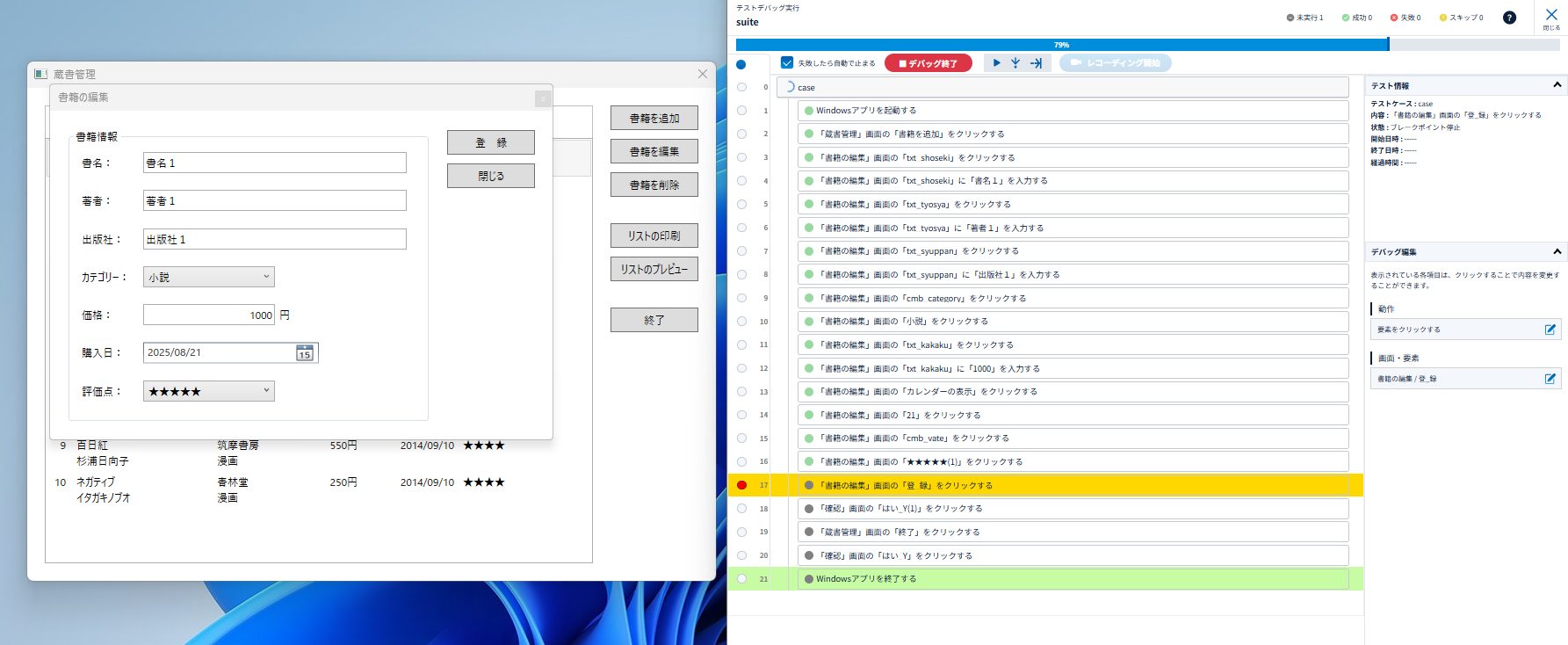This screenshot has width=1568, height=645.
Task: Collapse the デバッグ編集 section
Action: coord(1557,251)
